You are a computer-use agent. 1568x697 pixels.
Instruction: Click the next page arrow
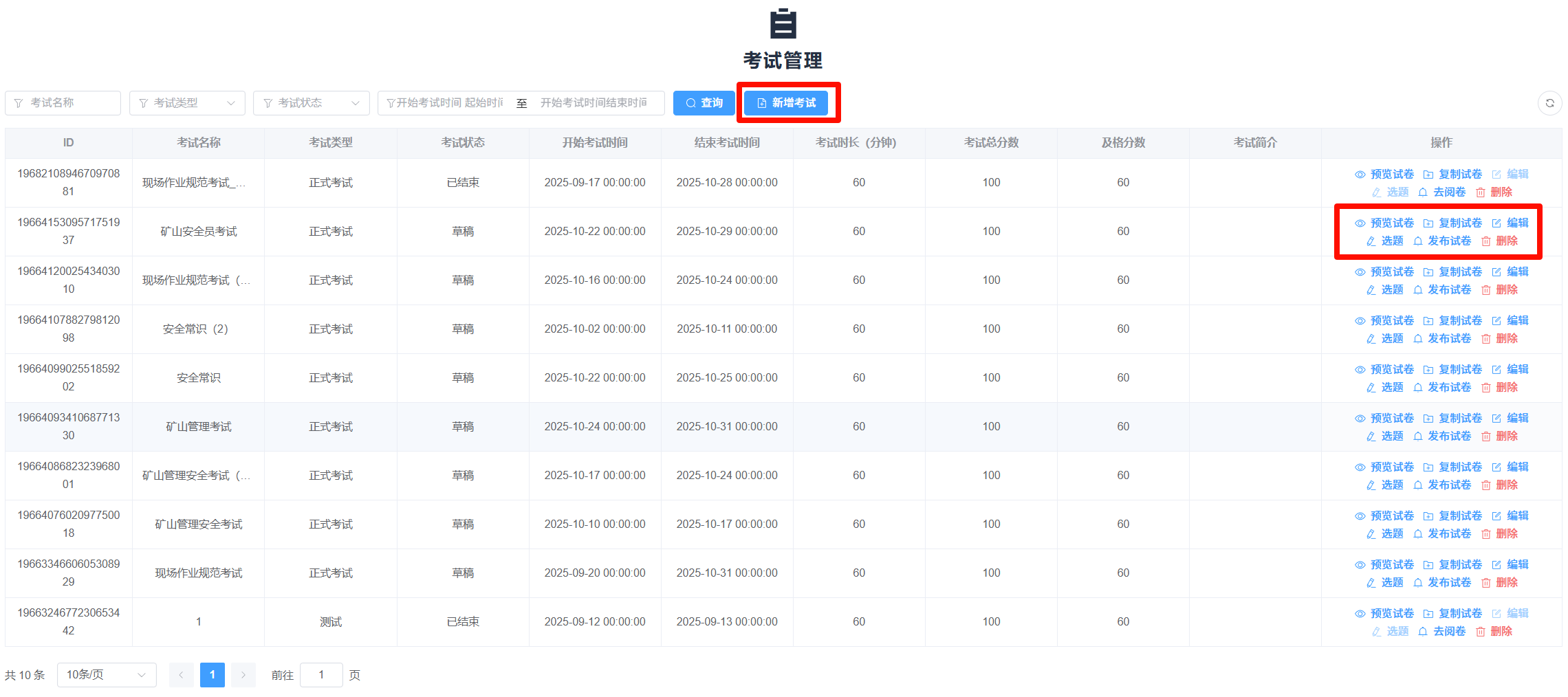pyautogui.click(x=243, y=675)
